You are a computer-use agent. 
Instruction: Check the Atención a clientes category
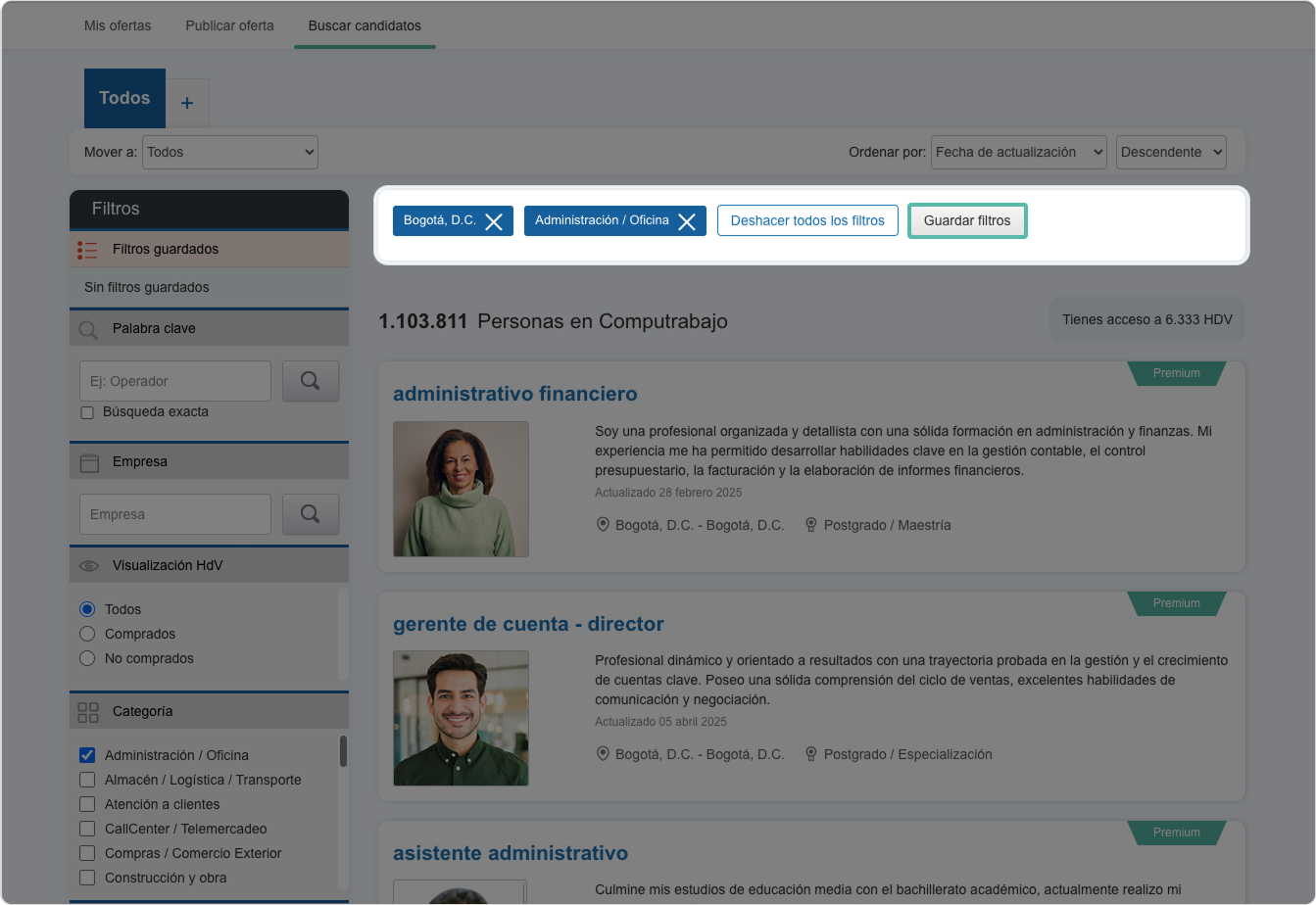point(87,804)
